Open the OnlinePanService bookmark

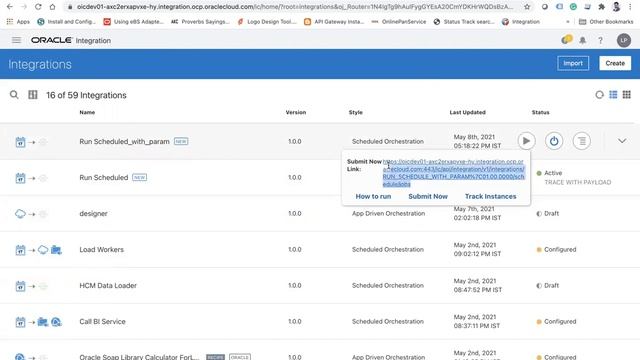(x=398, y=22)
